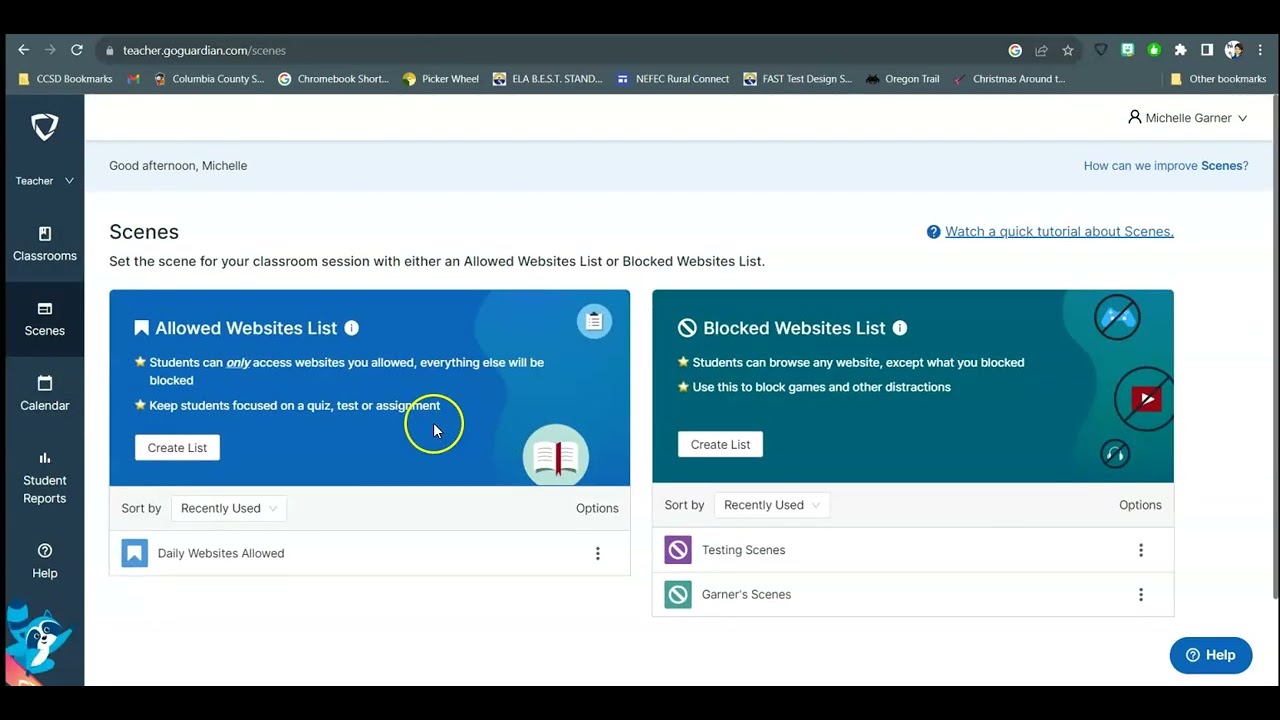Watch a quick tutorial about Scenes link
Viewport: 1280px width, 720px height.
coord(1059,232)
